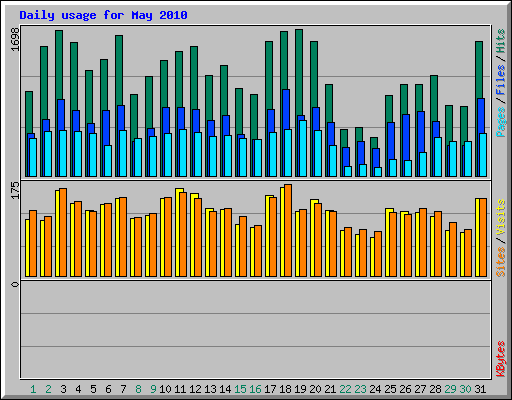Click day label "2" on the x-axis
This screenshot has height=400, width=512.
[48, 389]
